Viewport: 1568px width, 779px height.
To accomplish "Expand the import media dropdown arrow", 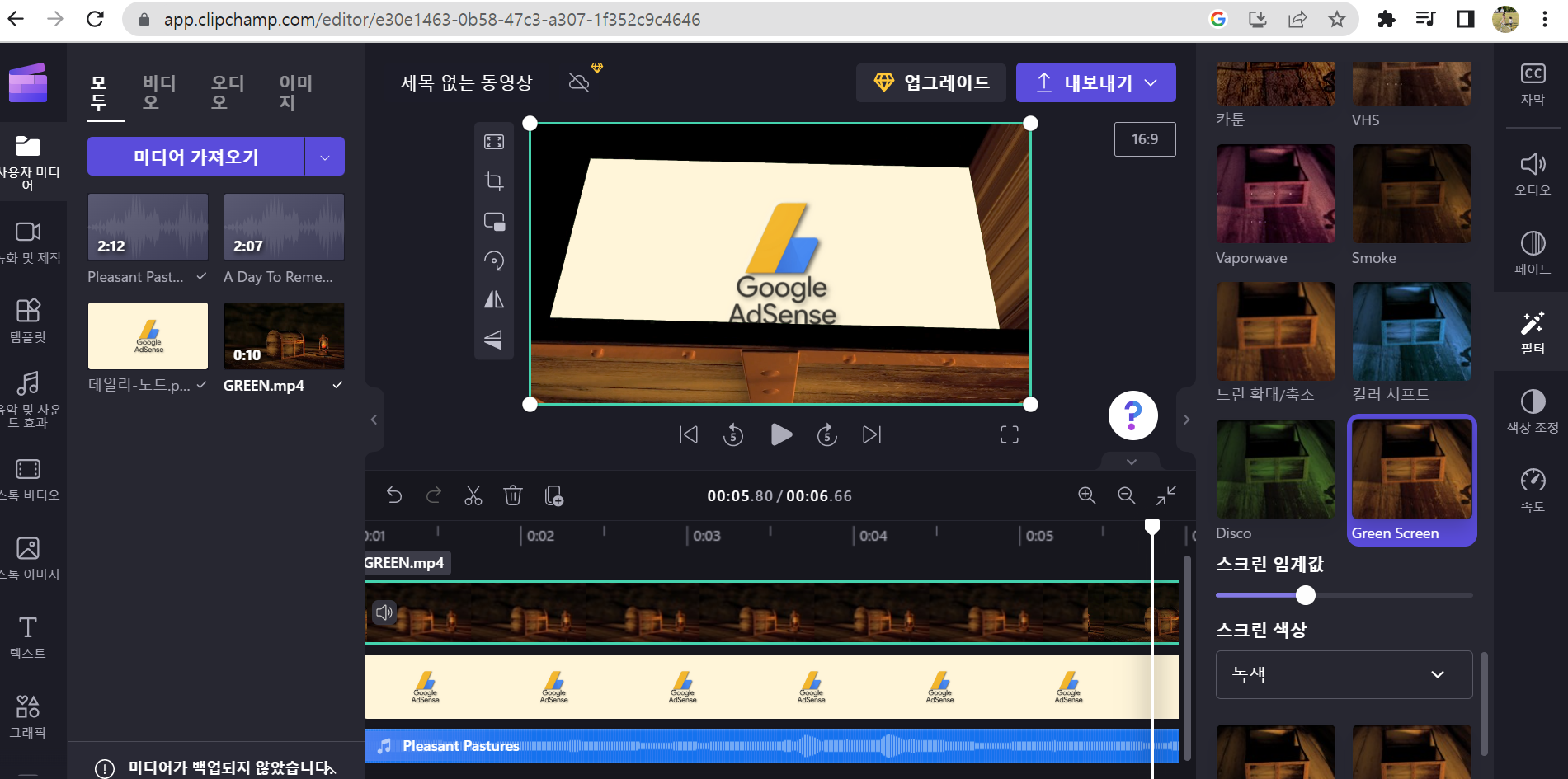I will point(325,157).
